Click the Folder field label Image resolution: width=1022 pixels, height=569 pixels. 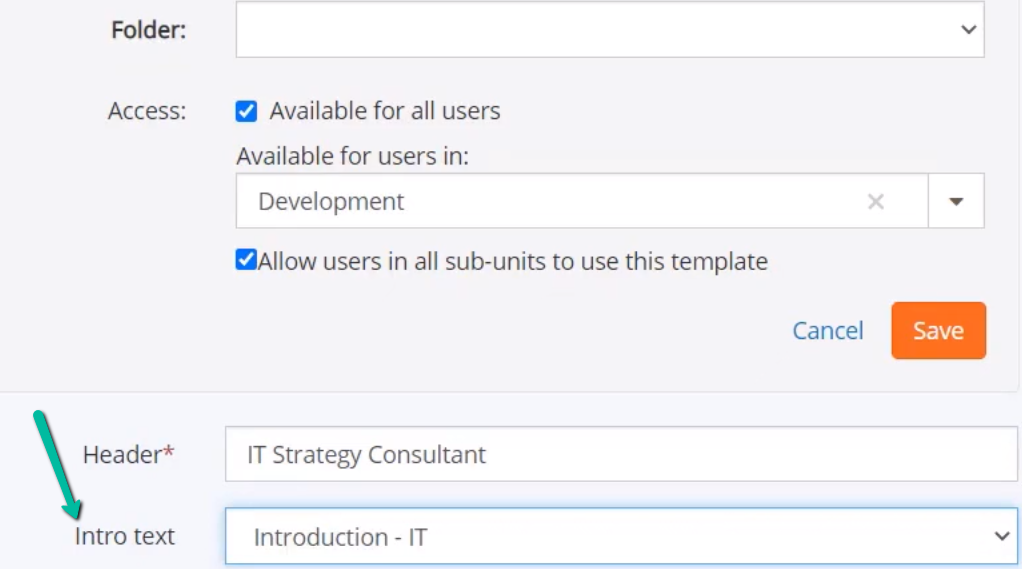pyautogui.click(x=149, y=29)
